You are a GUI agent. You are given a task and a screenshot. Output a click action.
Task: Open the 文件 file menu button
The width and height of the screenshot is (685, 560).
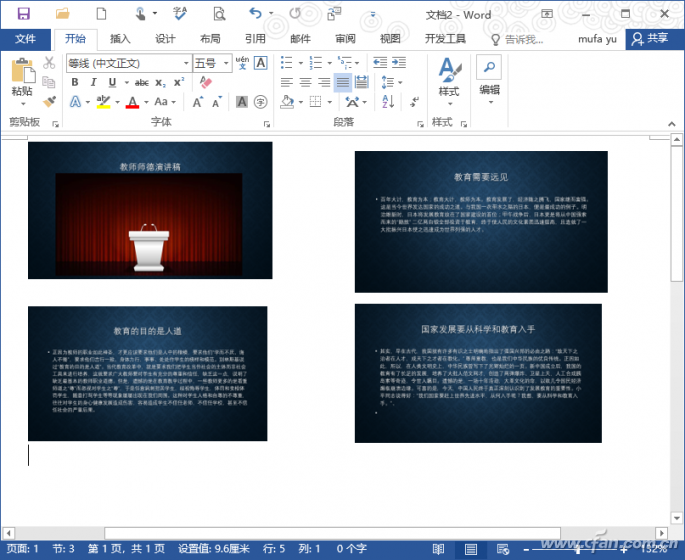(x=25, y=39)
